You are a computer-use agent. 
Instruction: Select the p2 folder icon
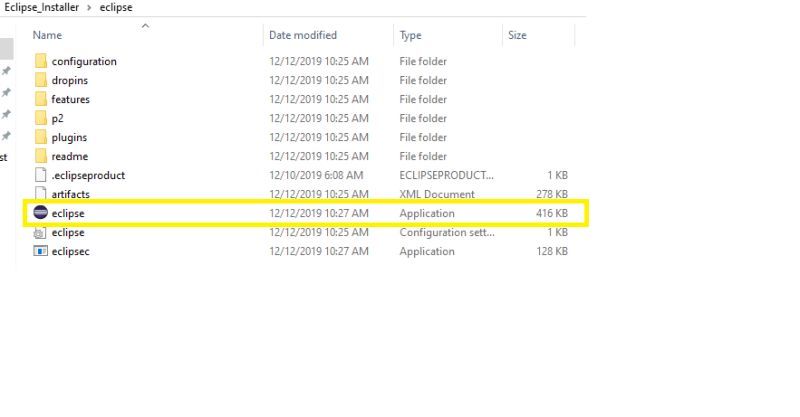pos(41,118)
